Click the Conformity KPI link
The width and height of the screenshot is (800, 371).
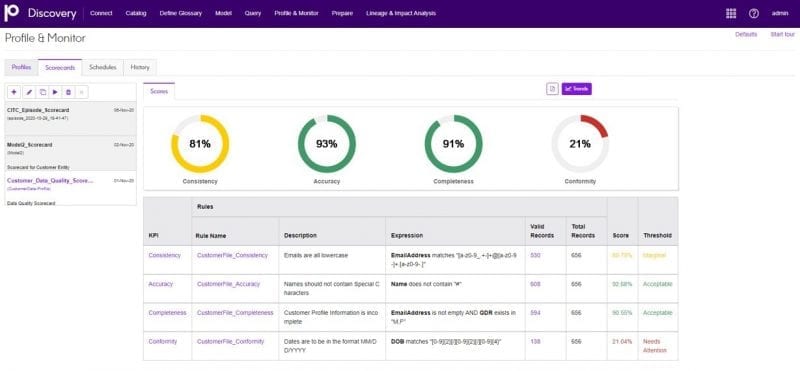162,341
